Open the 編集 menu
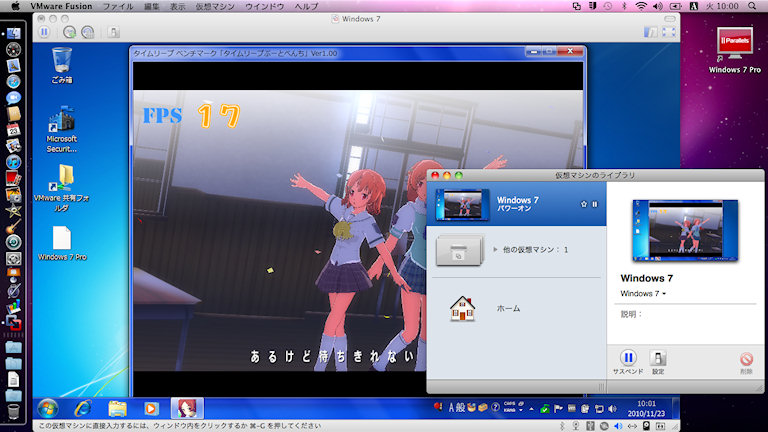768x432 pixels. coord(151,6)
